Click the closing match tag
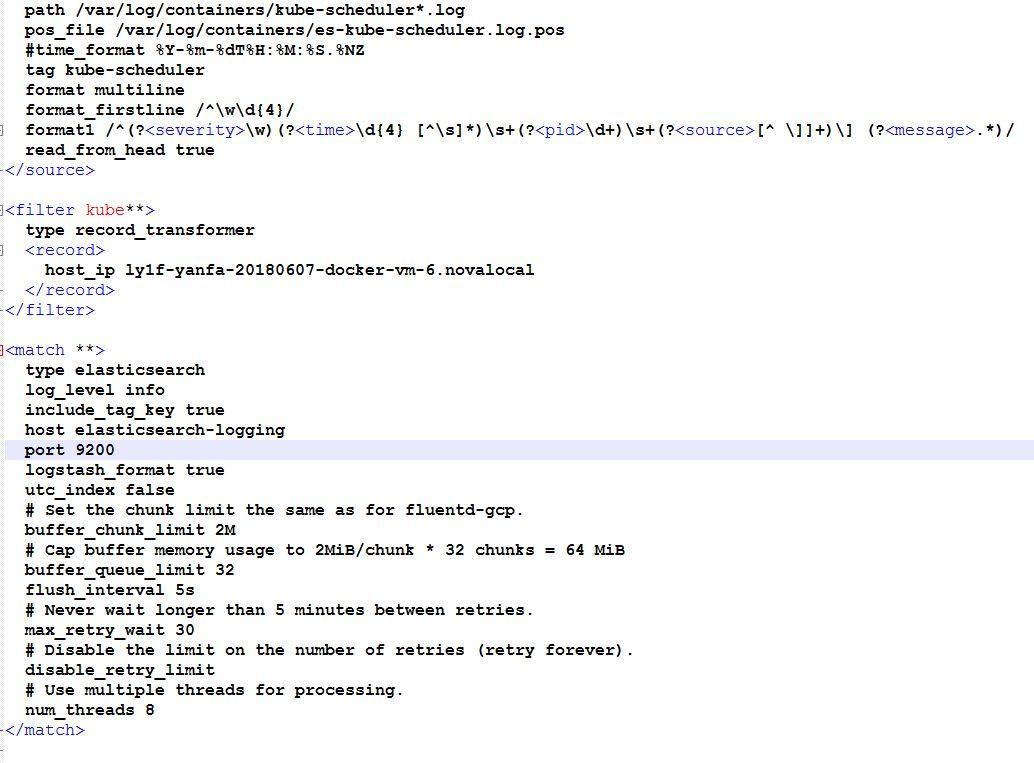Image resolution: width=1034 pixels, height=763 pixels. 45,730
